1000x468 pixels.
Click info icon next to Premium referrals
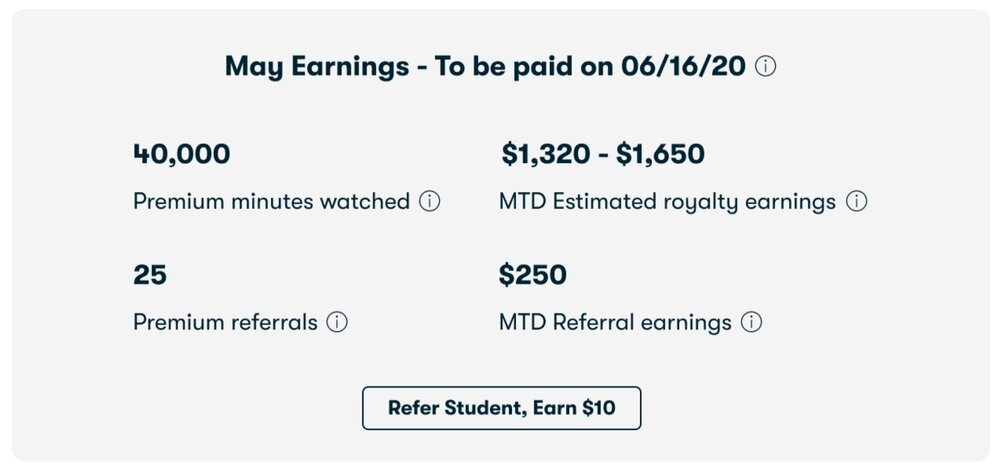(337, 323)
